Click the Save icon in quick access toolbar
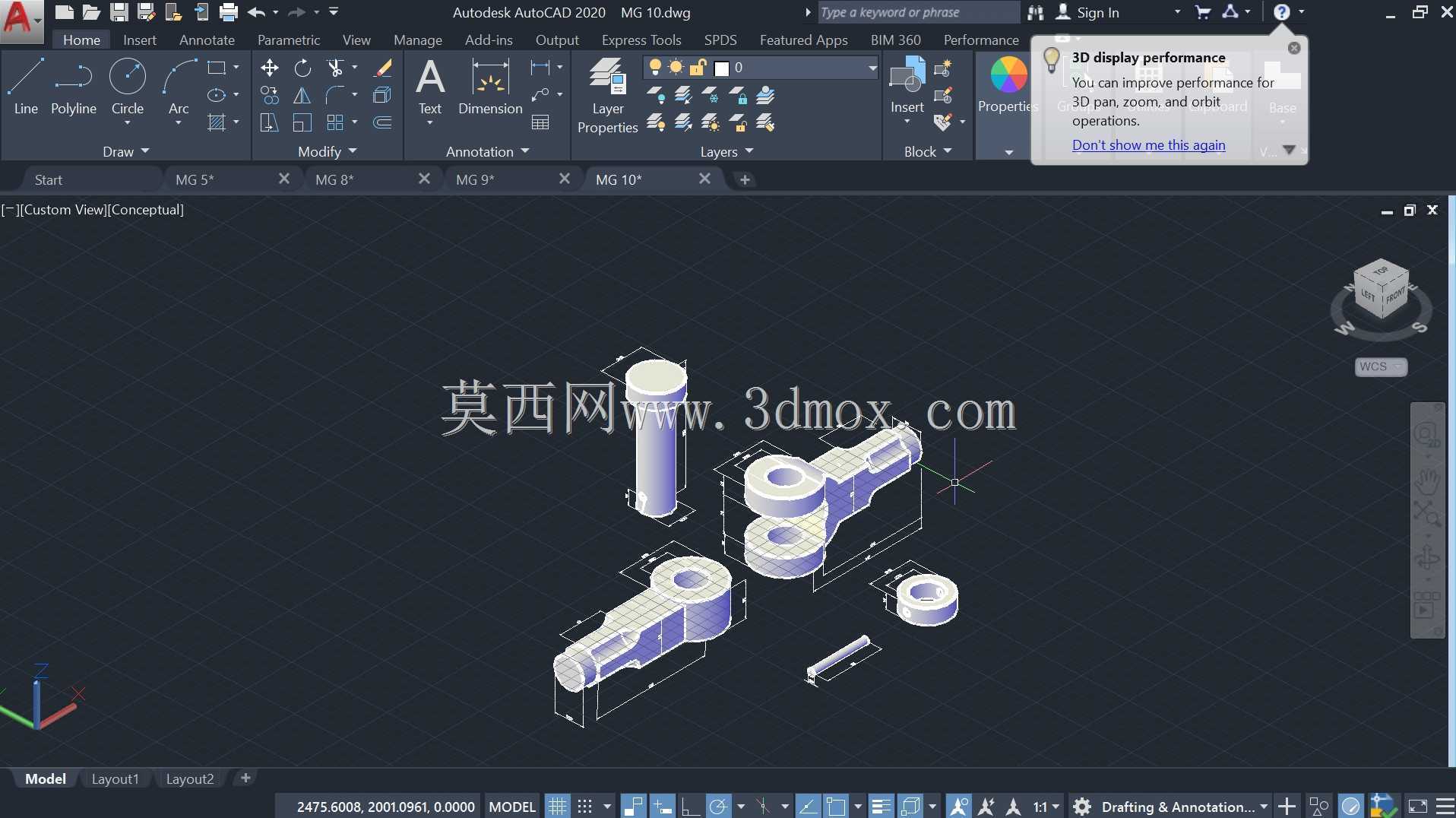This screenshot has width=1456, height=818. click(119, 12)
